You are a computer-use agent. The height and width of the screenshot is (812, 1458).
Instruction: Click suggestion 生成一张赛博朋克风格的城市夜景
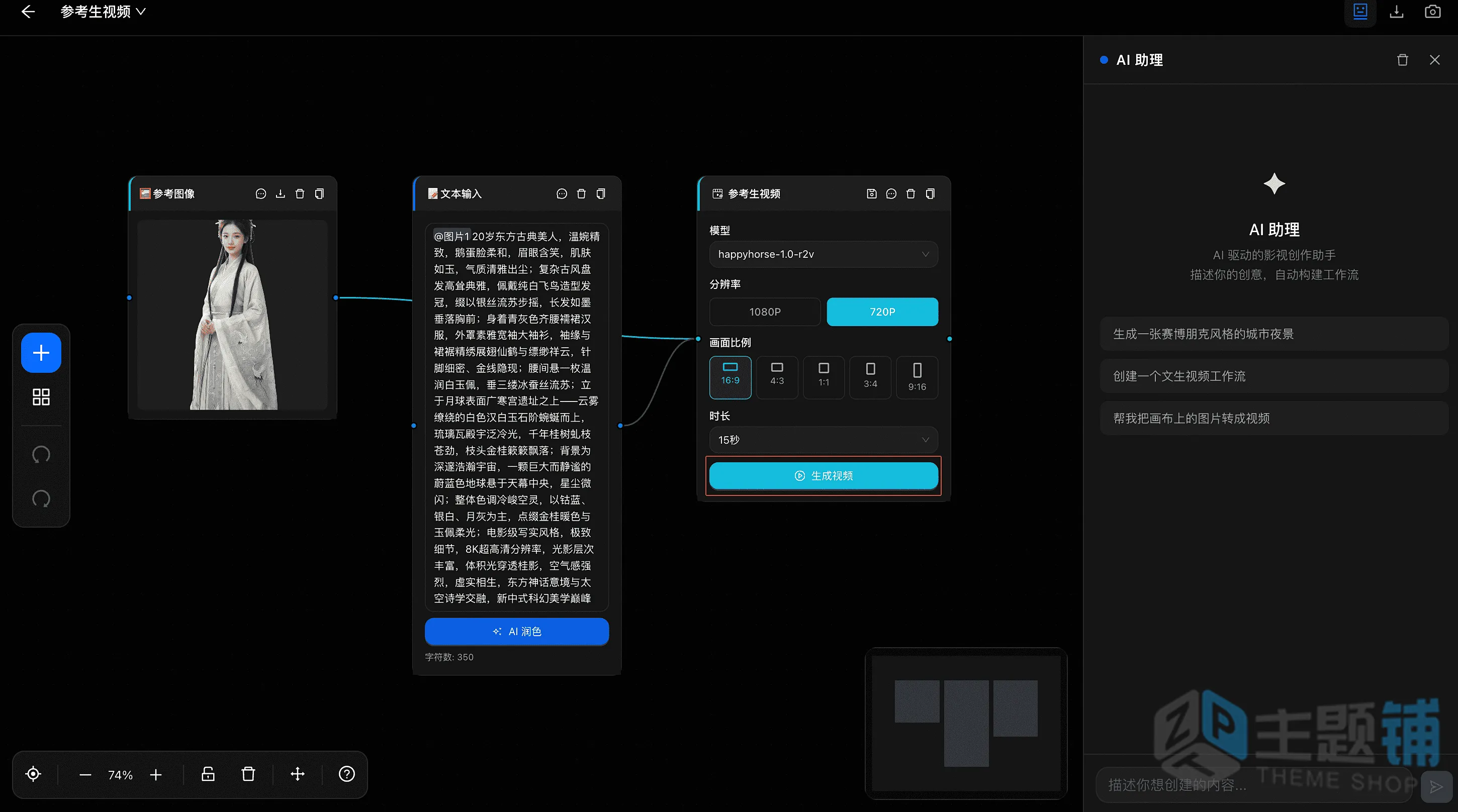(1274, 335)
